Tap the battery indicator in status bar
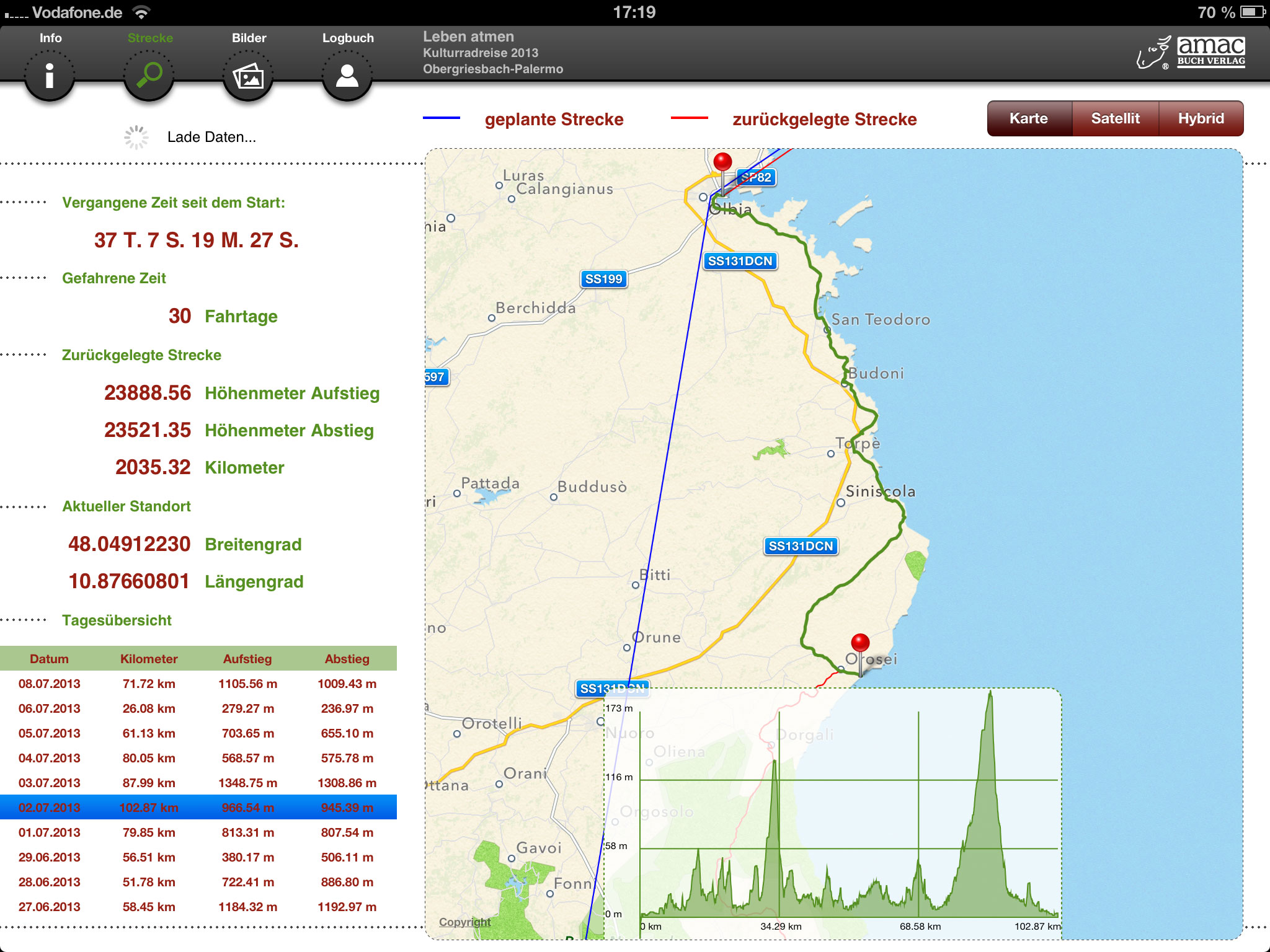The height and width of the screenshot is (952, 1270). click(1253, 12)
